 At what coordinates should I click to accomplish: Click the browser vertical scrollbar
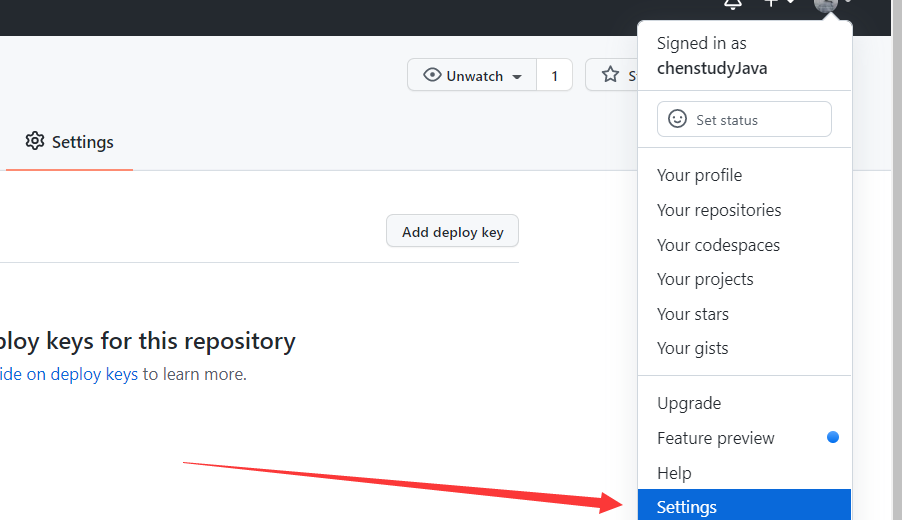[x=897, y=260]
